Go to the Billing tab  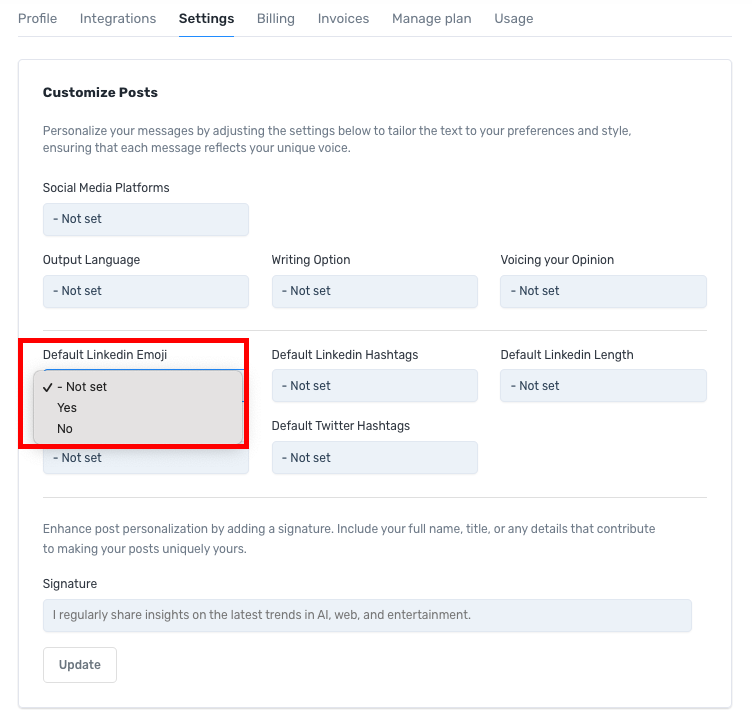(x=276, y=18)
